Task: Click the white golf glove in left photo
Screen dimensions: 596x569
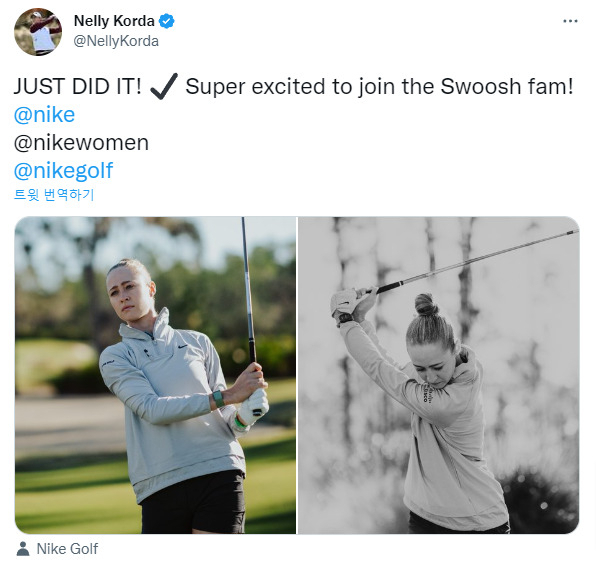Action: tap(252, 408)
